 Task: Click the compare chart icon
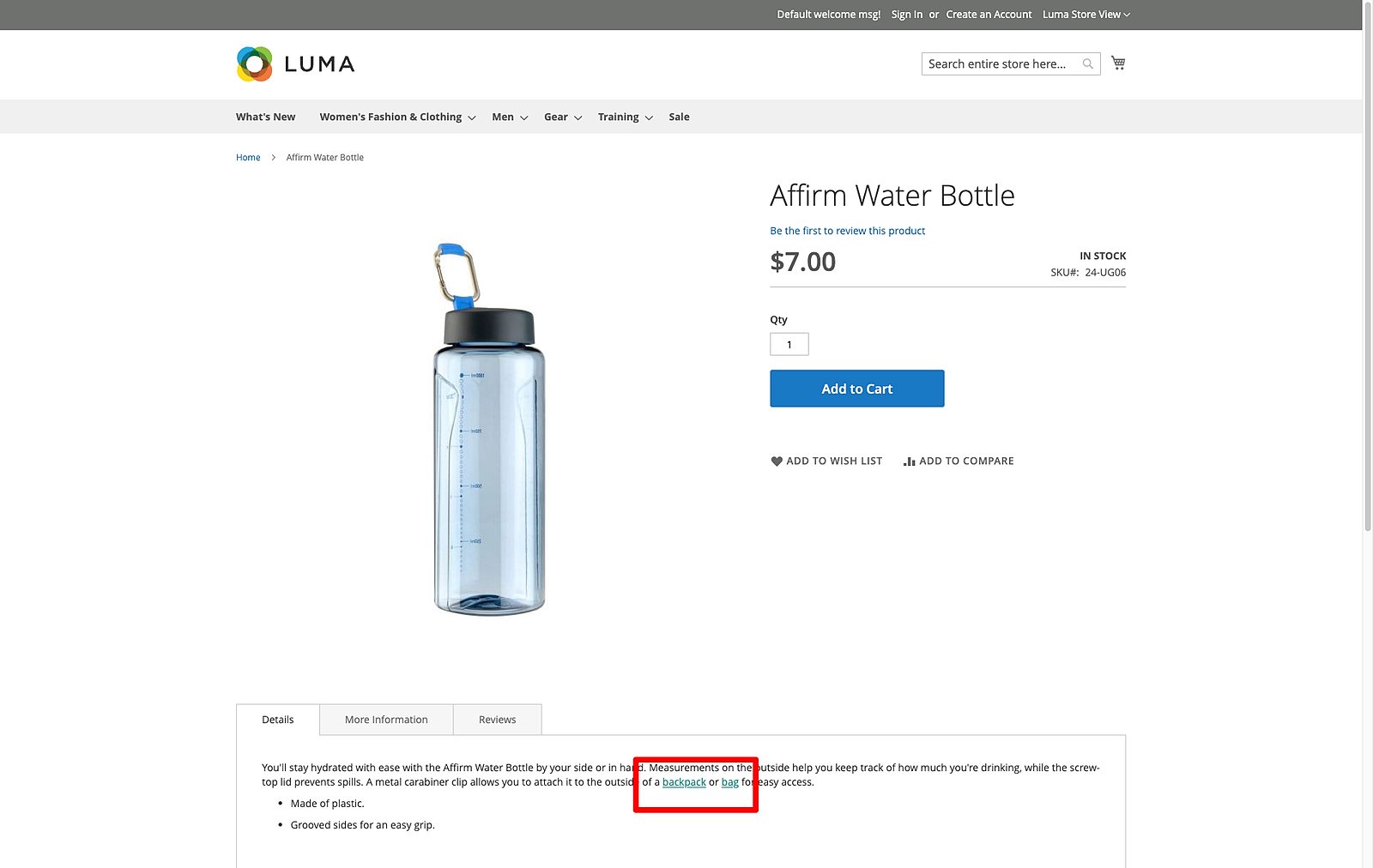[x=910, y=461]
